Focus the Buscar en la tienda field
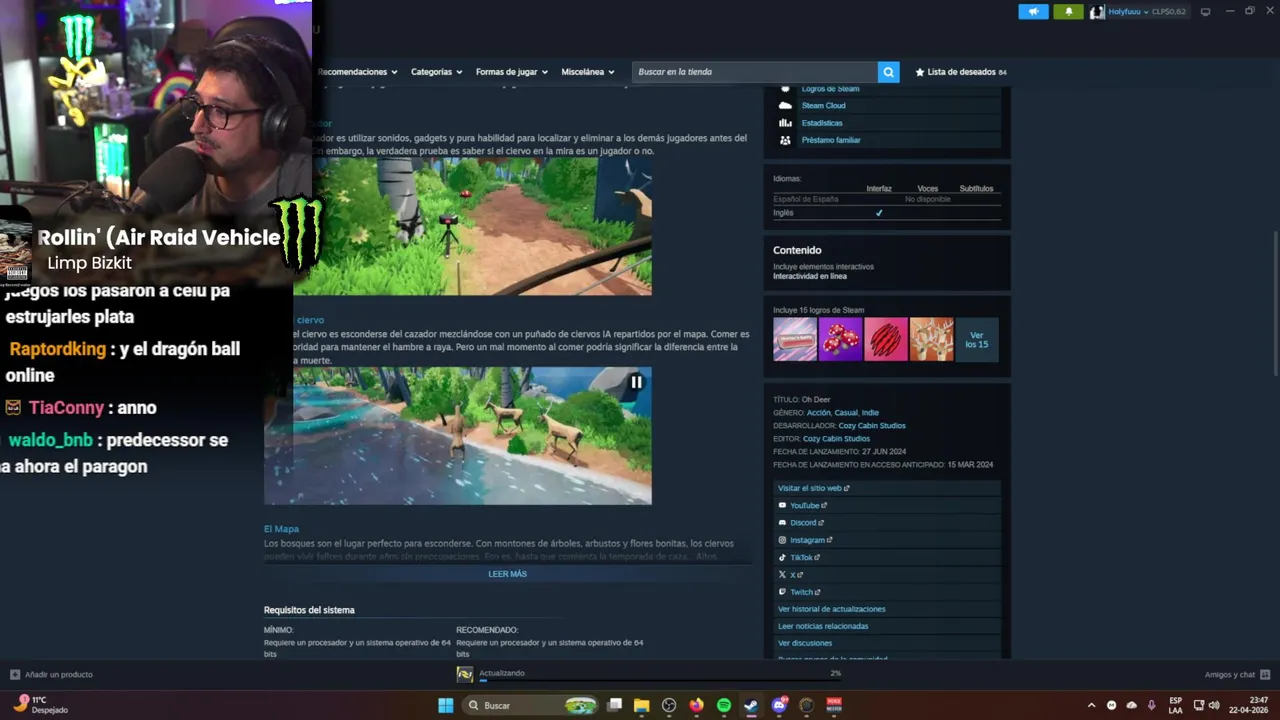Image resolution: width=1280 pixels, height=720 pixels. (x=755, y=72)
